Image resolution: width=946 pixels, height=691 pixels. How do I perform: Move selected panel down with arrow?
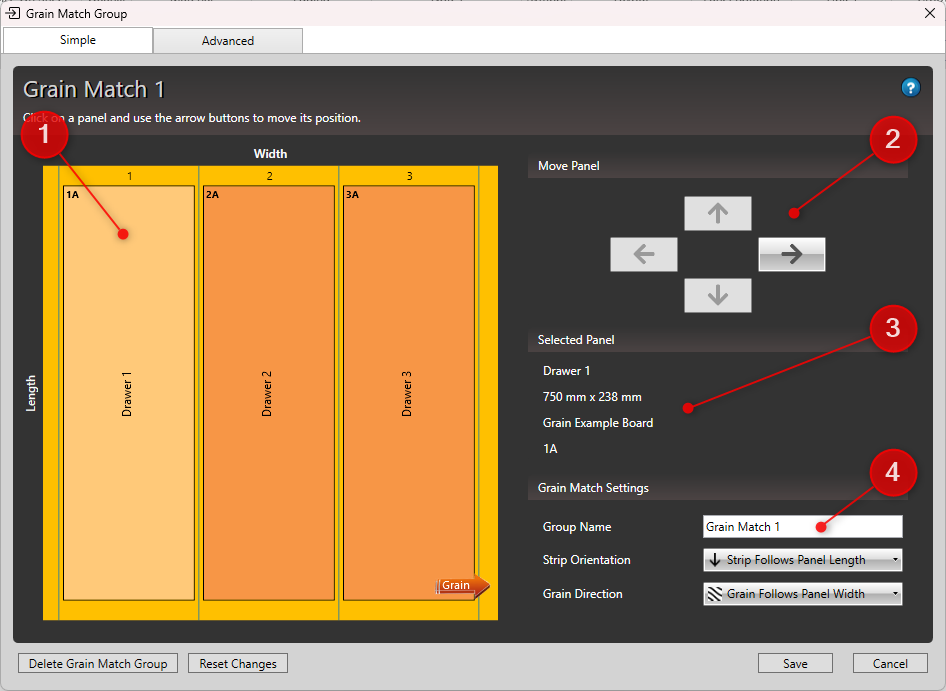[717, 295]
